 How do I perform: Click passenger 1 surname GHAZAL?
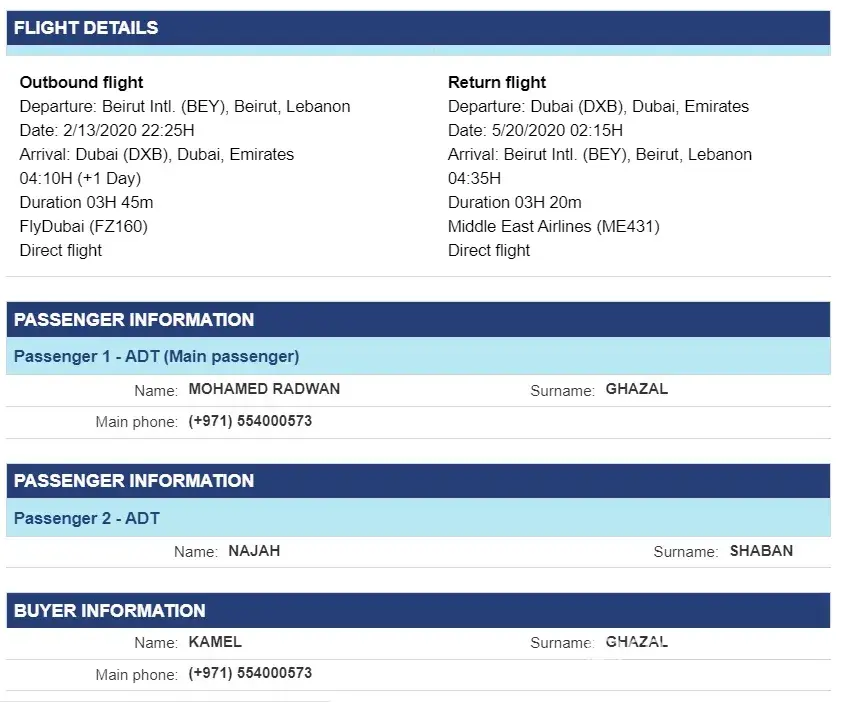[x=636, y=389]
